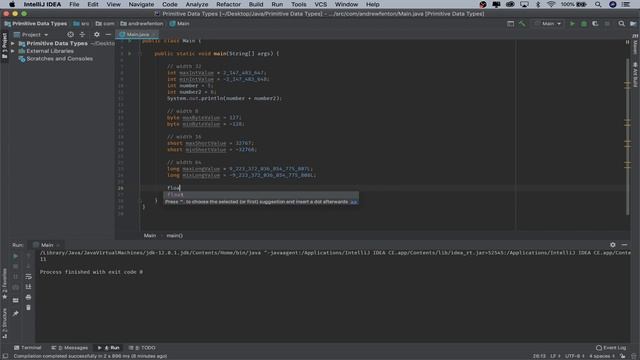Open the Run tool window button
This screenshot has width=640, height=360.
109,348
